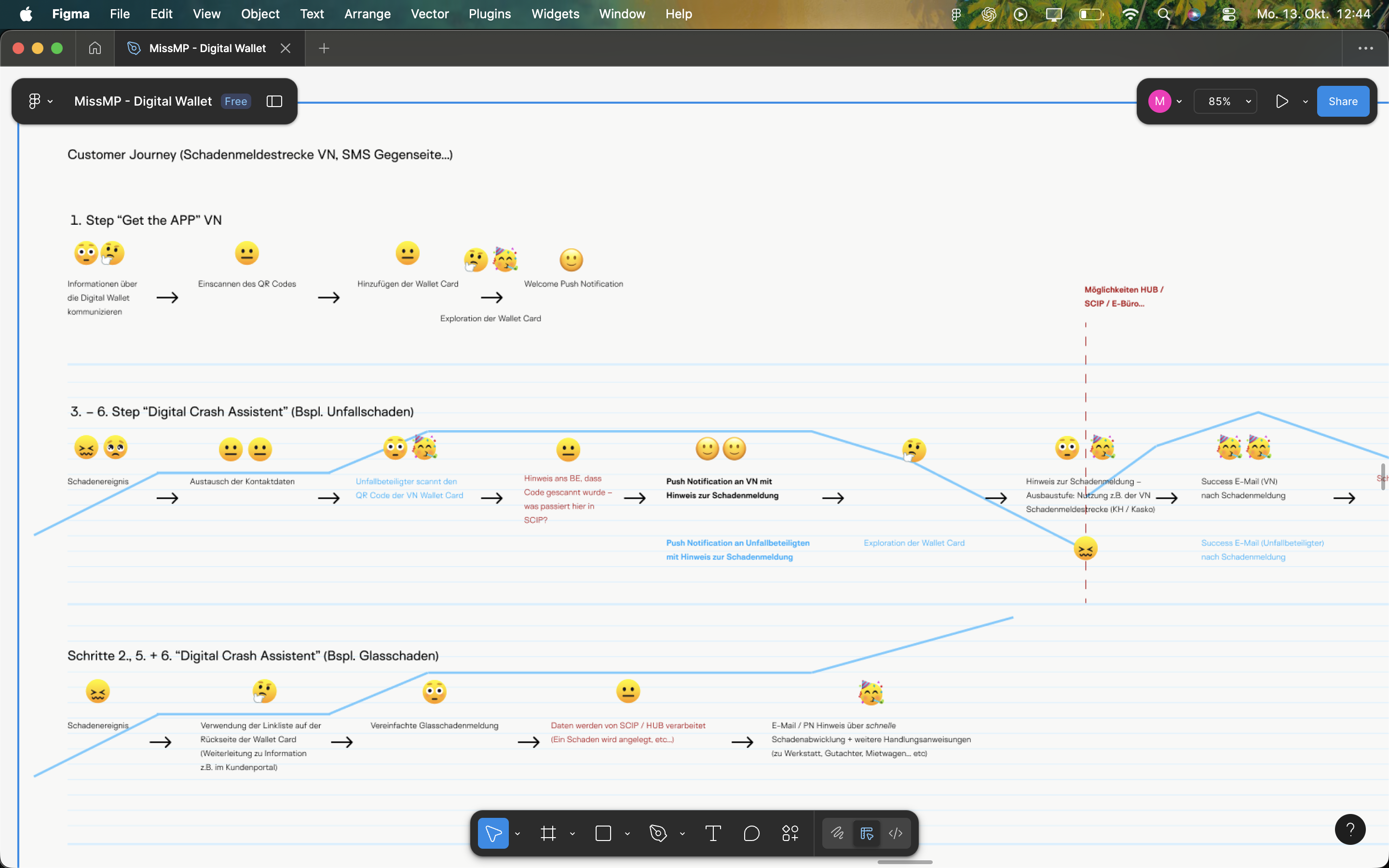Select the Pen tool

click(x=658, y=833)
